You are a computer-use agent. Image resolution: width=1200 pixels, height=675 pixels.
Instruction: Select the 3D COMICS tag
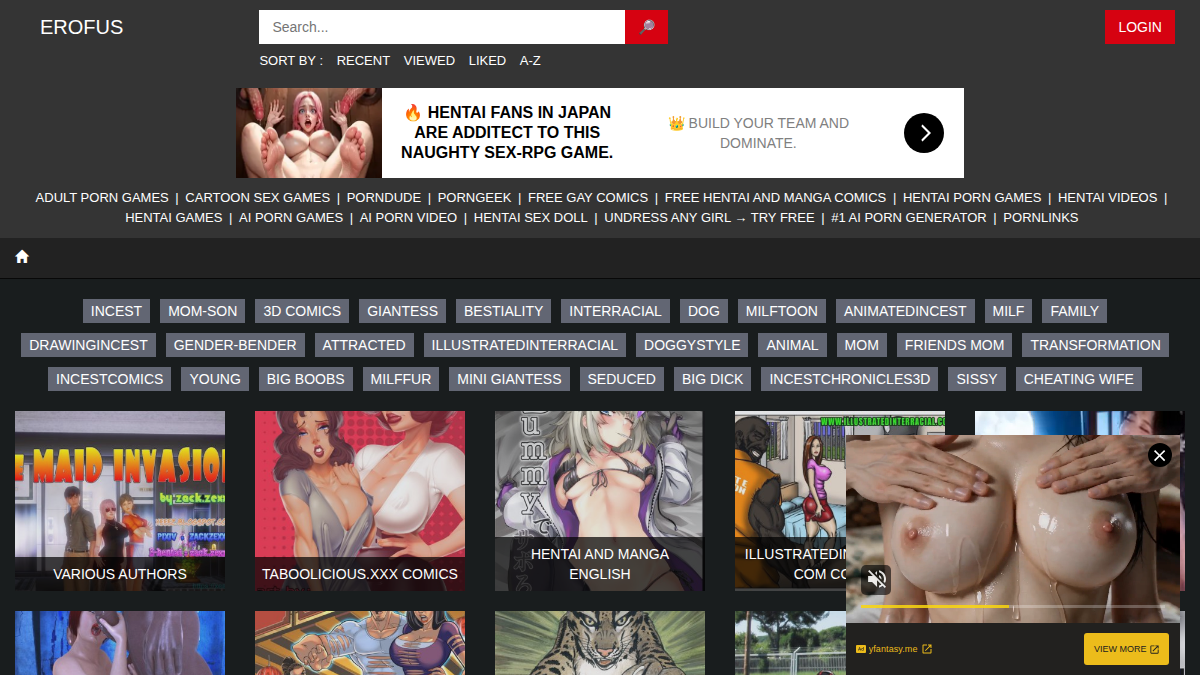302,311
